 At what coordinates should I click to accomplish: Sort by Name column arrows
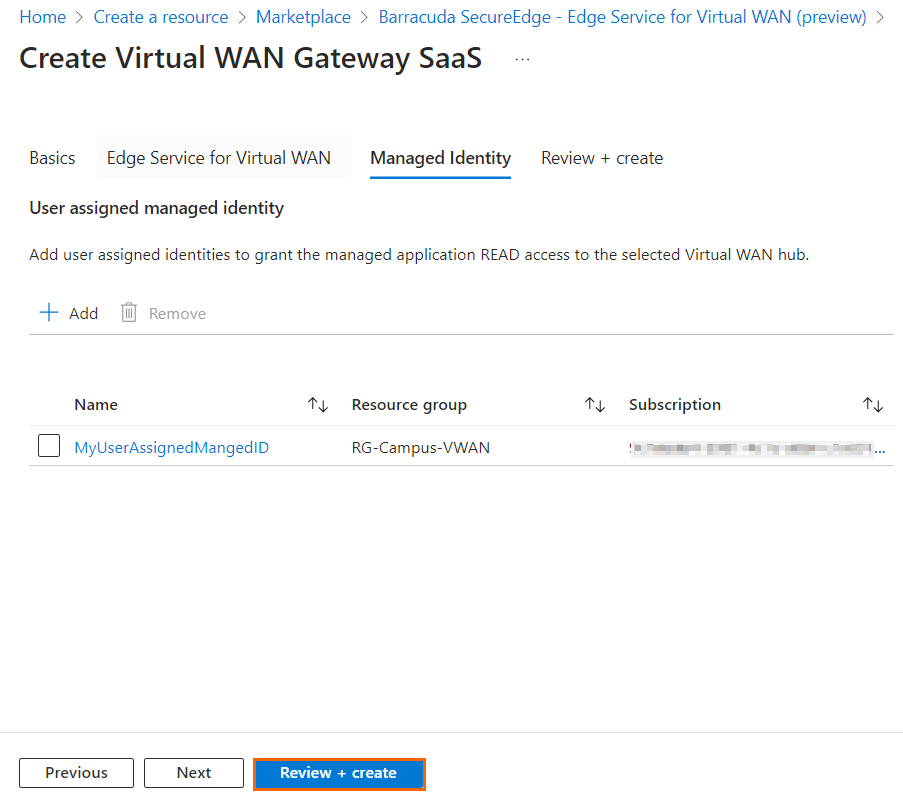point(318,405)
